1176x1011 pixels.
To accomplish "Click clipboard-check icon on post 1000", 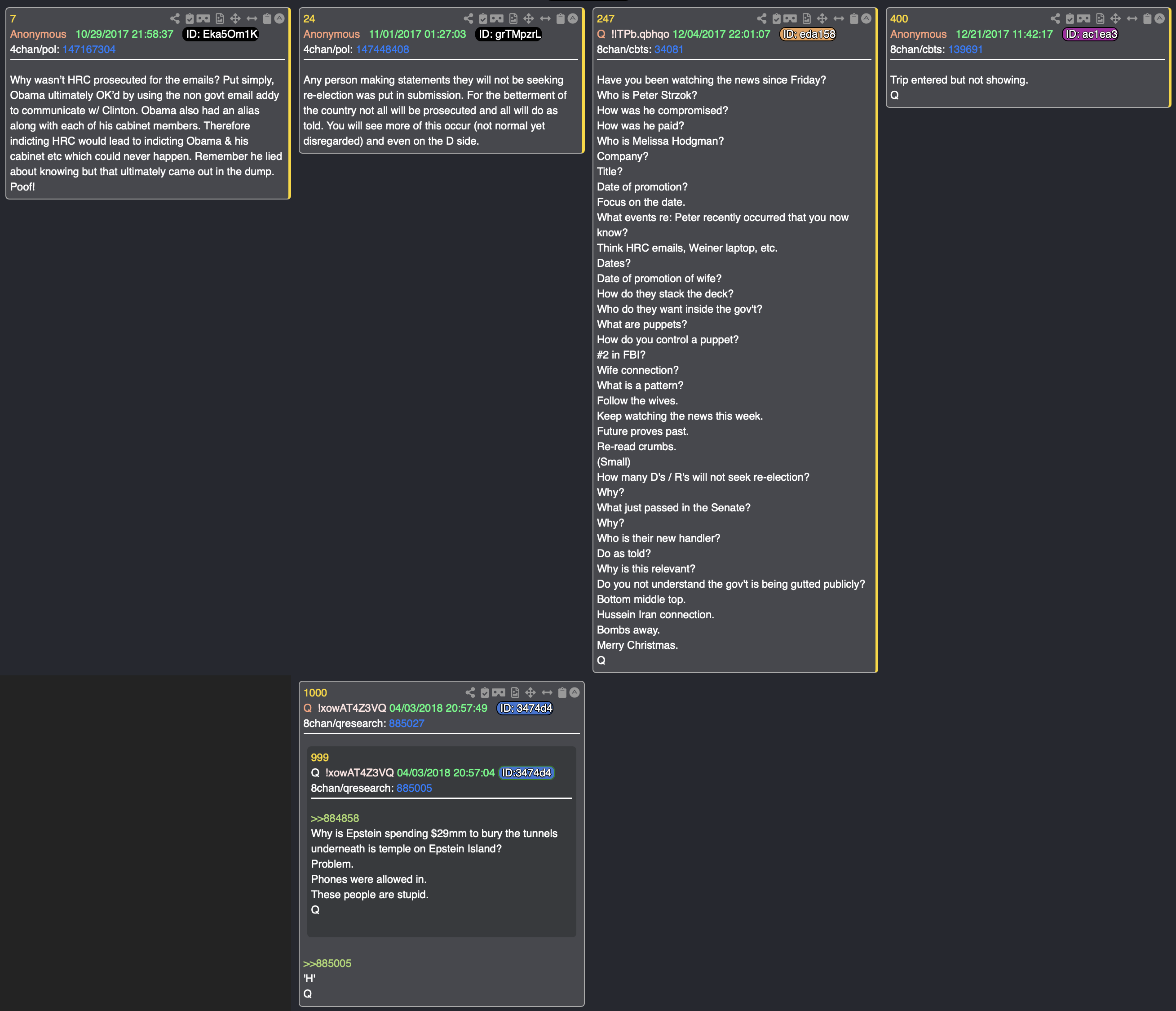I will (x=485, y=692).
